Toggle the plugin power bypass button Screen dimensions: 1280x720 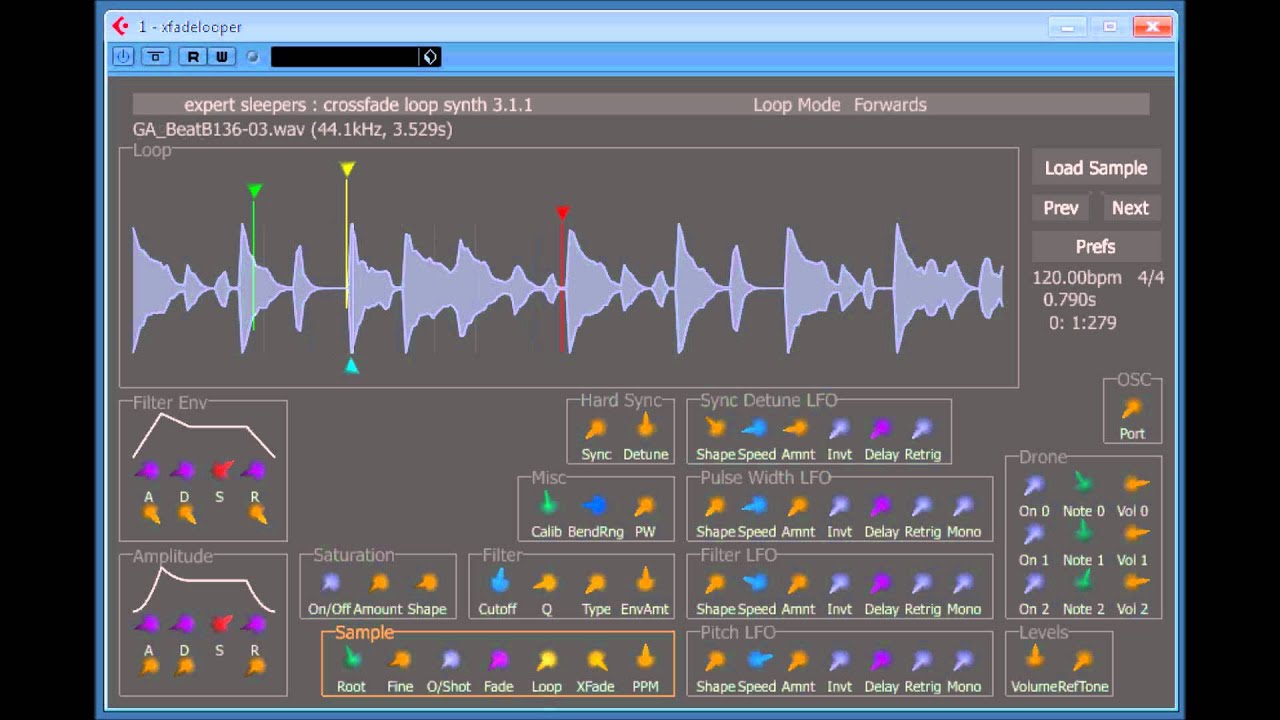point(123,57)
